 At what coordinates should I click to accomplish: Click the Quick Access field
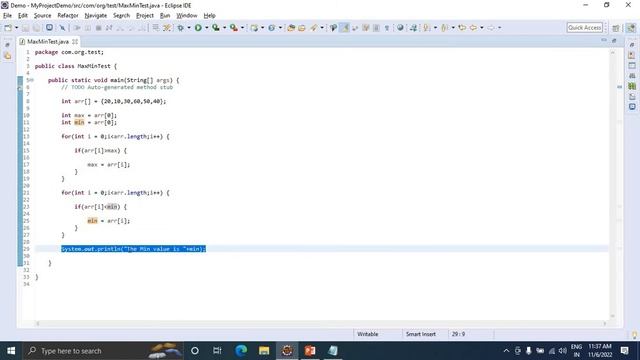pos(584,27)
